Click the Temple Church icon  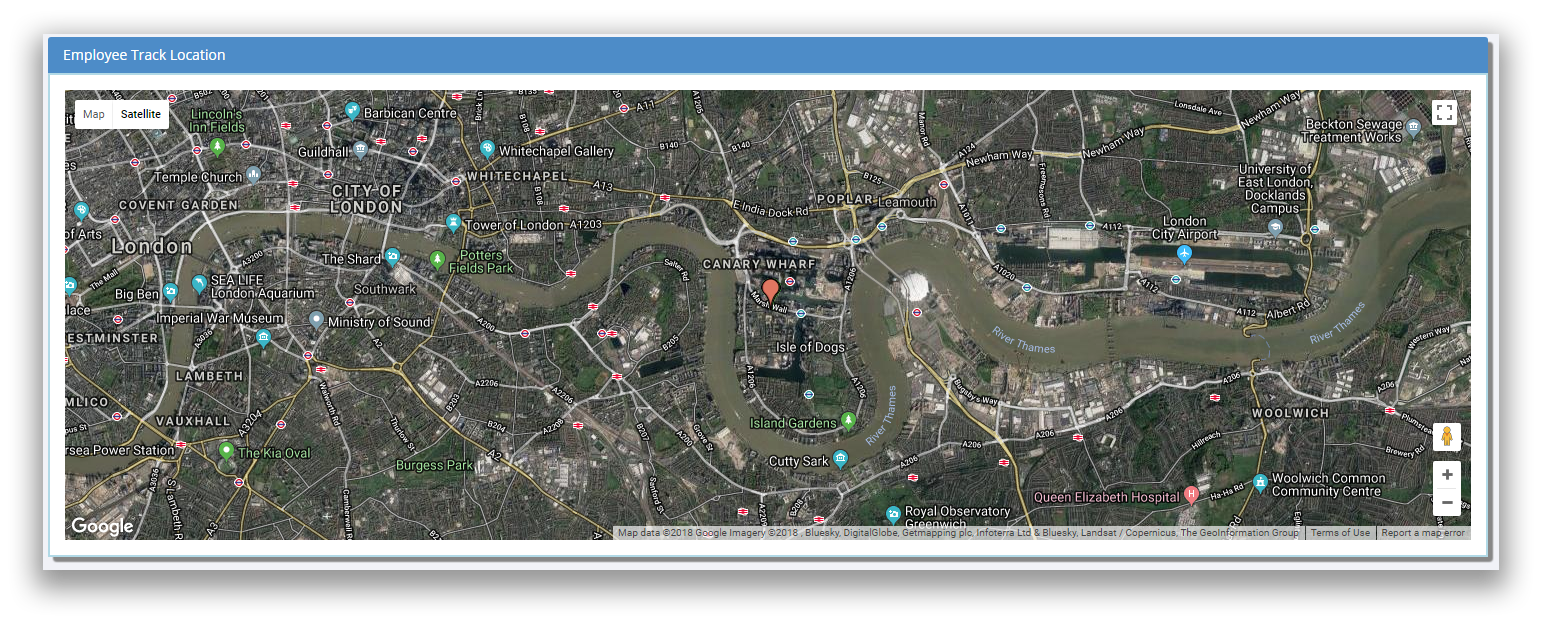coord(254,174)
